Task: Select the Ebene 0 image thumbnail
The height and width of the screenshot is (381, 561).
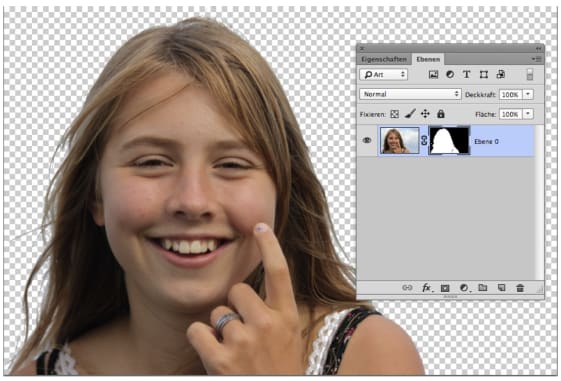Action: click(x=399, y=141)
